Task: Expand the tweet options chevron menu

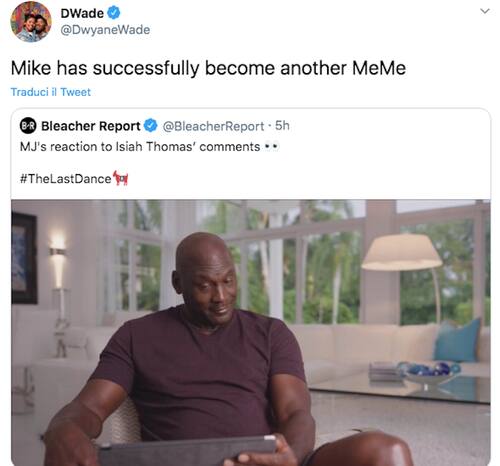Action: (x=485, y=11)
